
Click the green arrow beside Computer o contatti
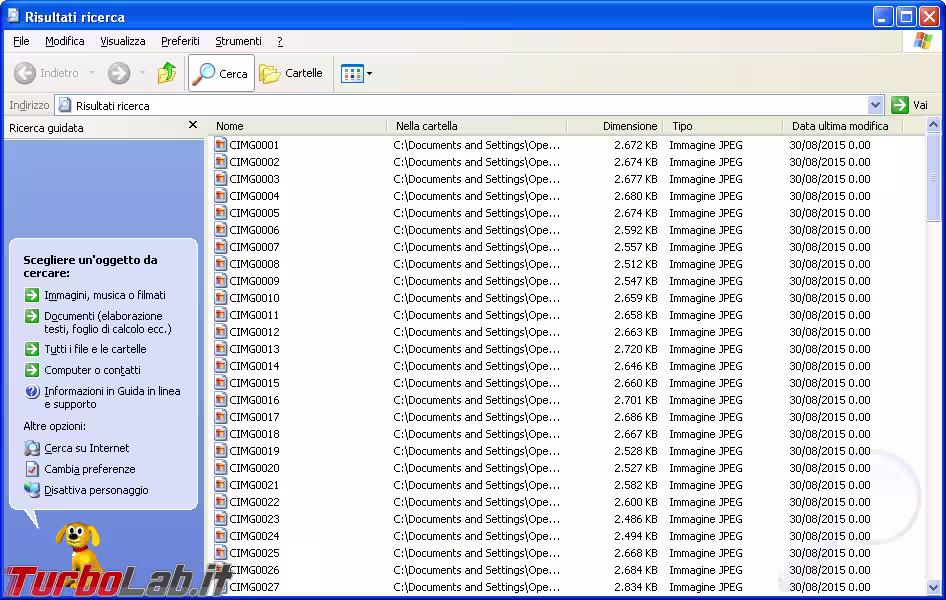pos(31,370)
